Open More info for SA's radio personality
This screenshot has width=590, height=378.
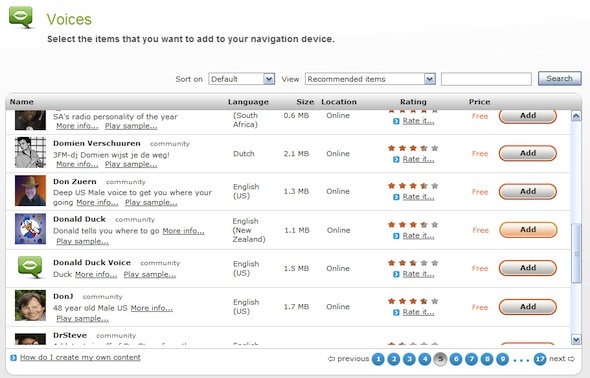77,126
